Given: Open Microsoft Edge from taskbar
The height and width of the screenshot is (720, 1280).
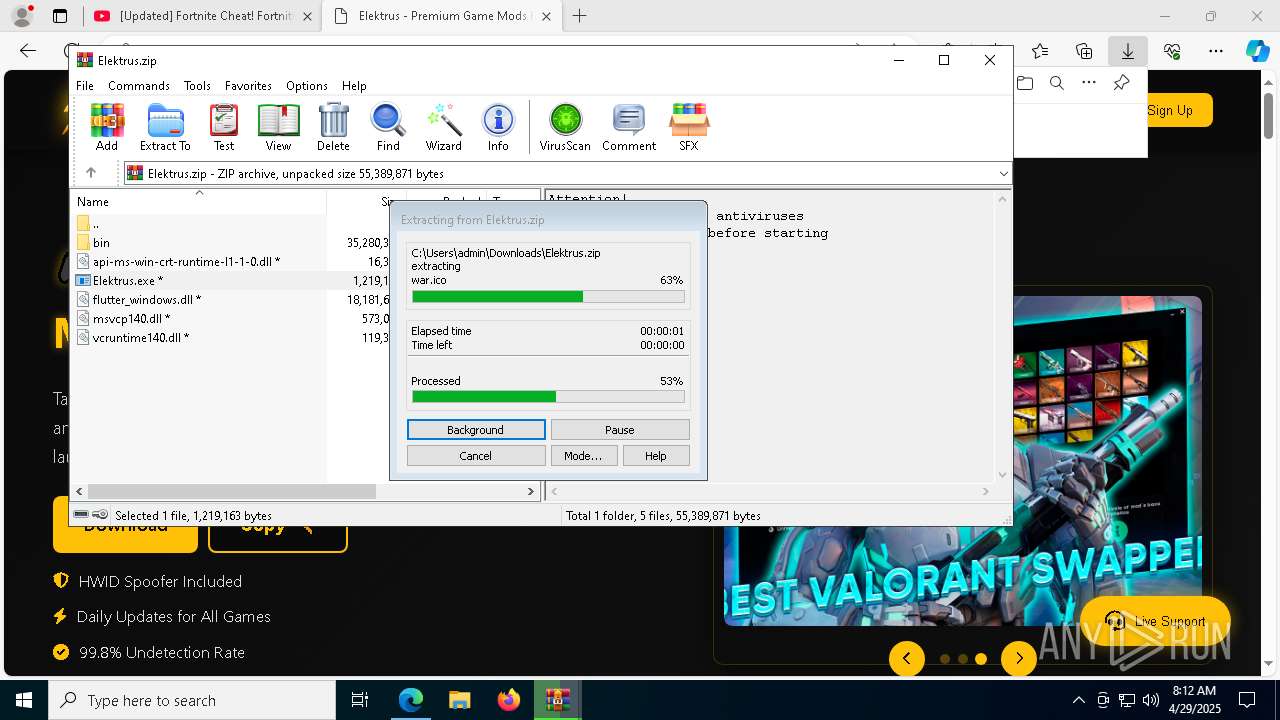Looking at the screenshot, I should click(411, 700).
